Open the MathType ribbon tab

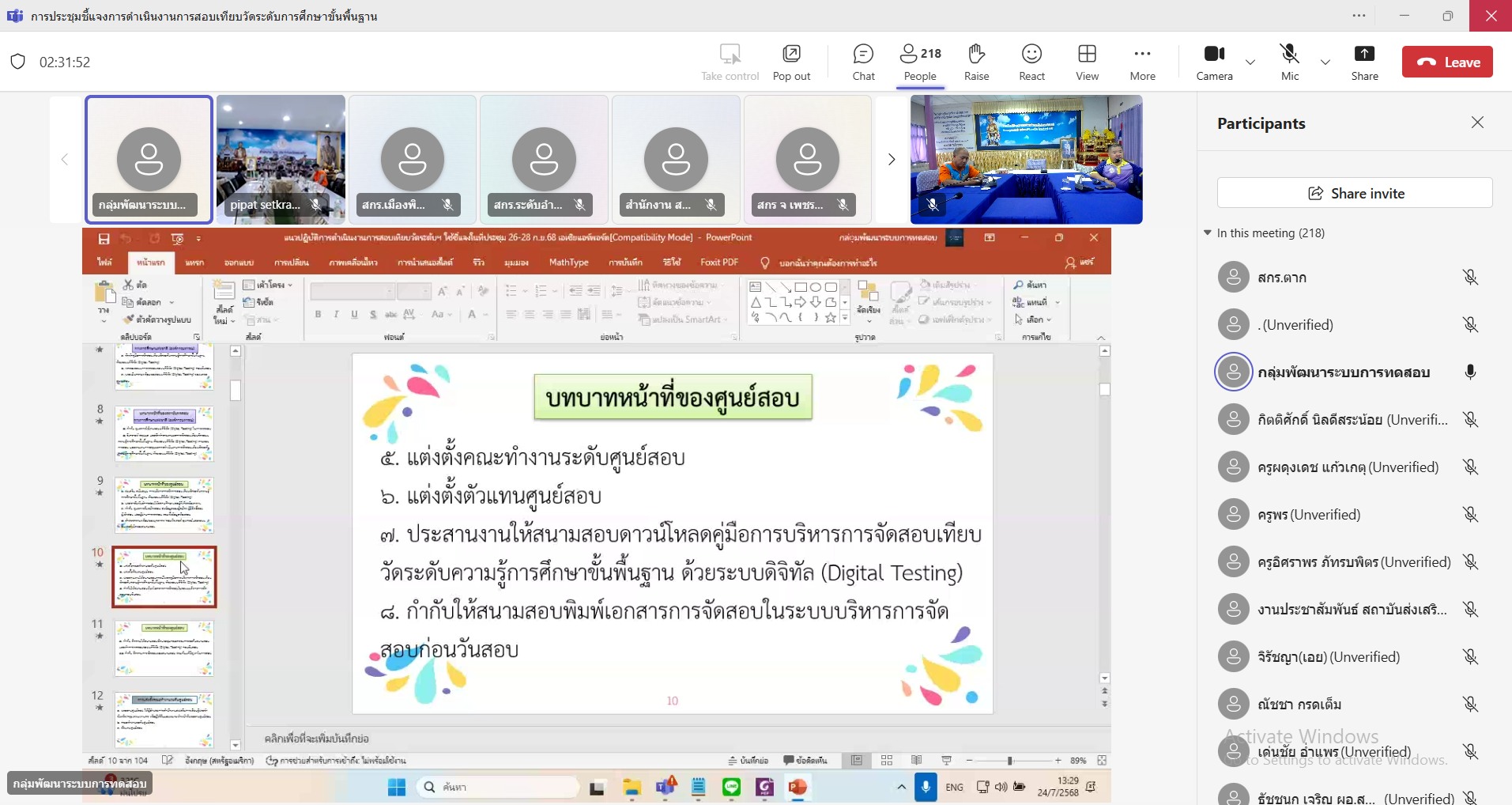[x=568, y=263]
